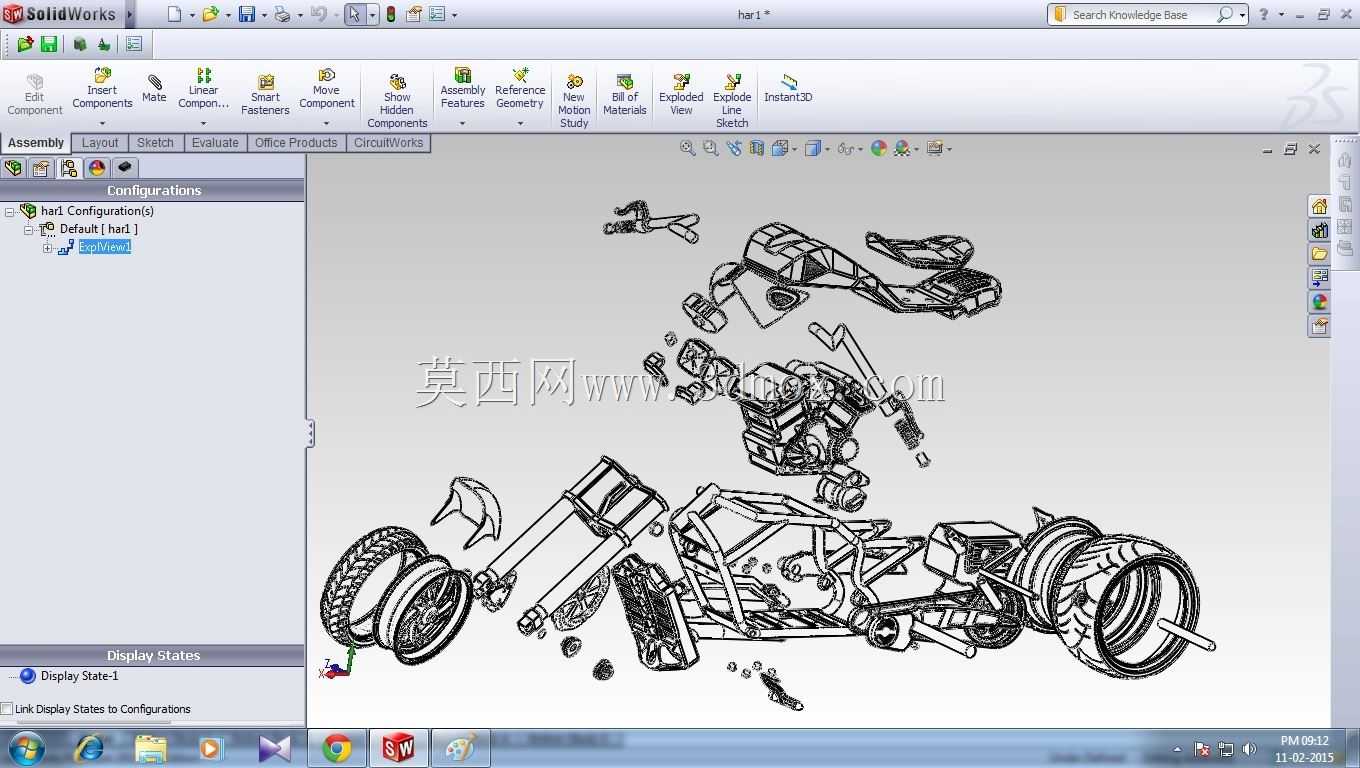Open the FeatureManager design tree tab

tap(14, 168)
